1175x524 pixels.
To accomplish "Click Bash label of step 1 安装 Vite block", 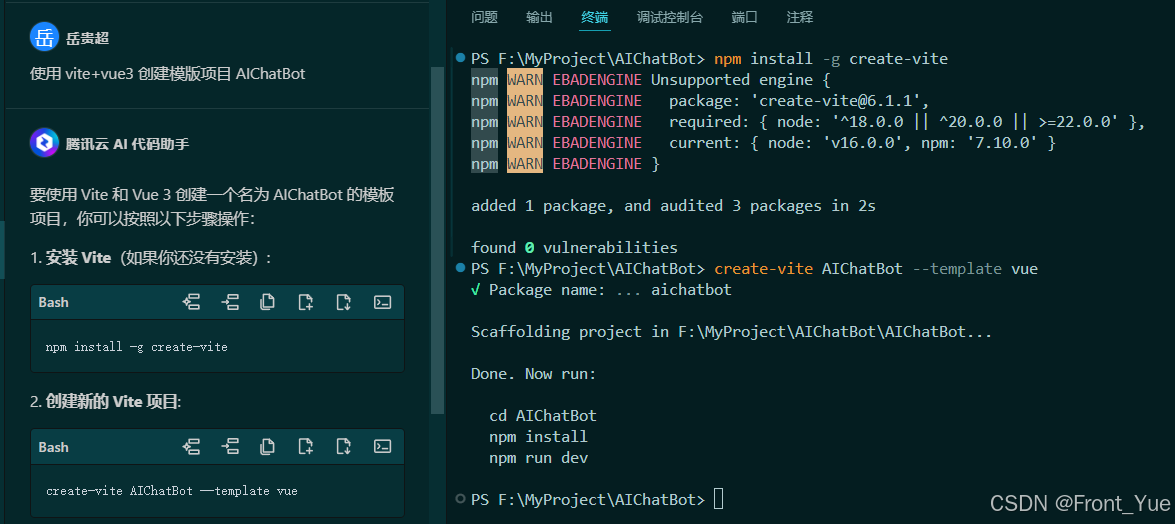I will 53,302.
